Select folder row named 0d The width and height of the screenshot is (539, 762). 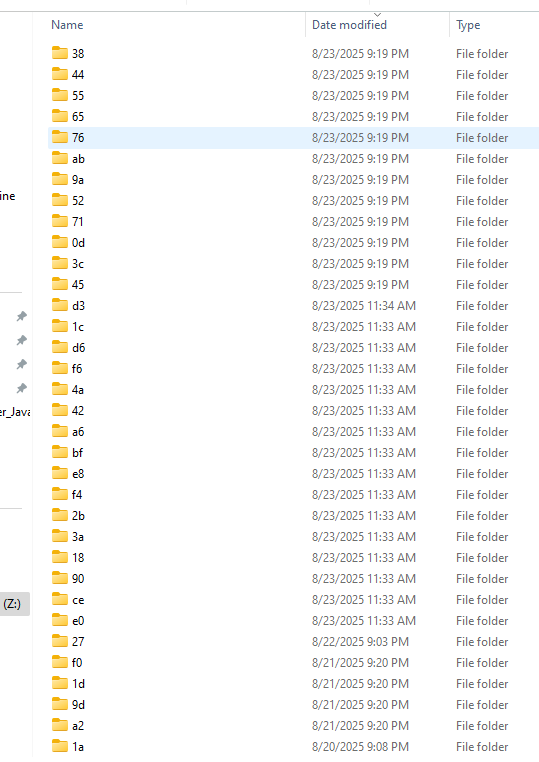click(294, 242)
